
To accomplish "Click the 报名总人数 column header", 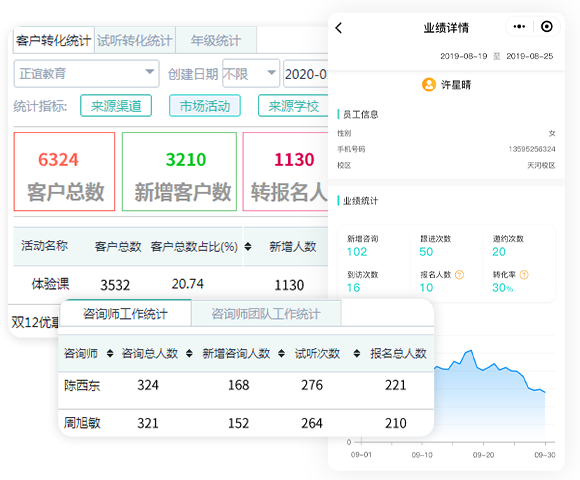I will (398, 354).
